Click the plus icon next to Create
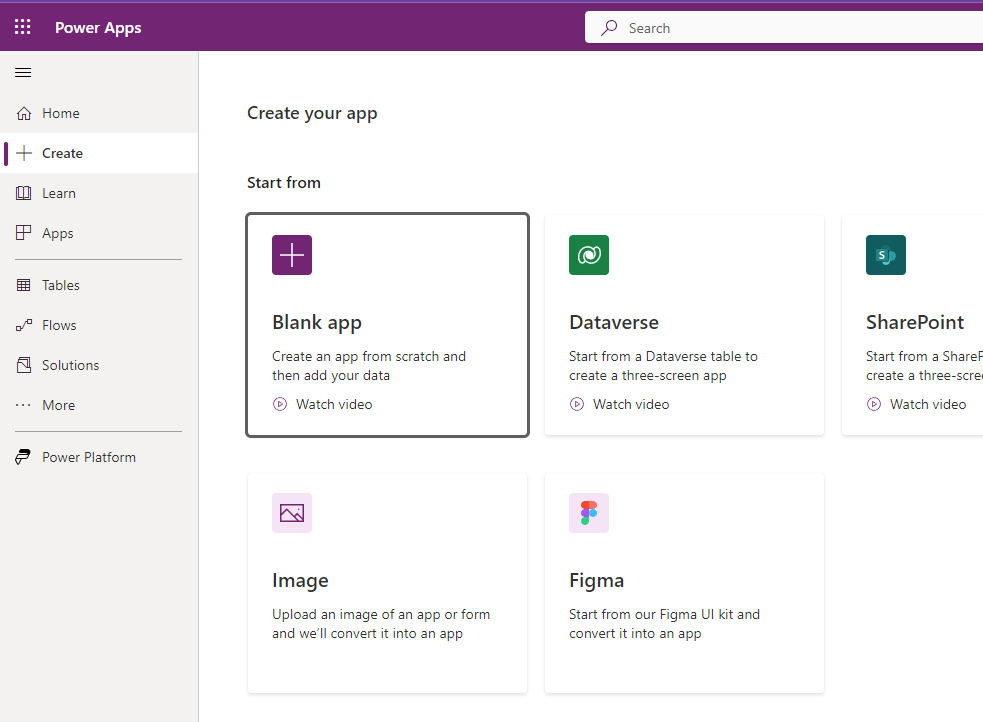Screen dimensions: 983x722 [x=24, y=153]
